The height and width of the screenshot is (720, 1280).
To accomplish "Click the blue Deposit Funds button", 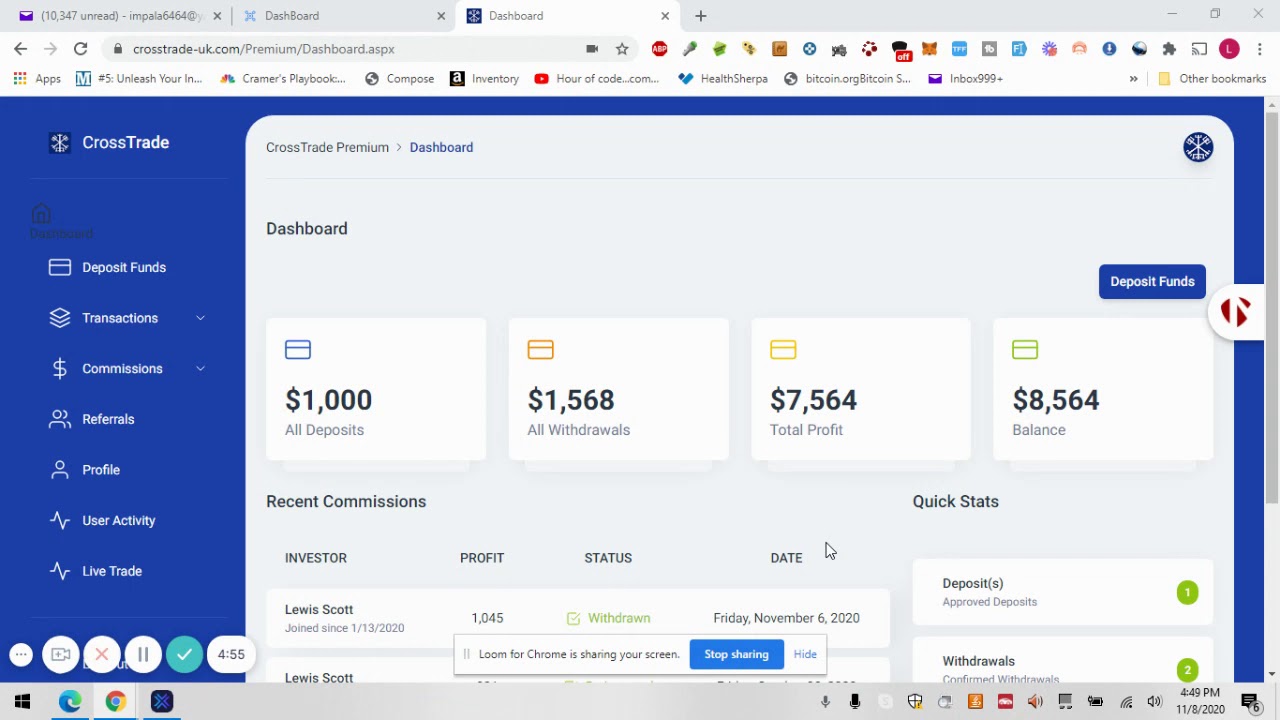I will tap(1152, 281).
